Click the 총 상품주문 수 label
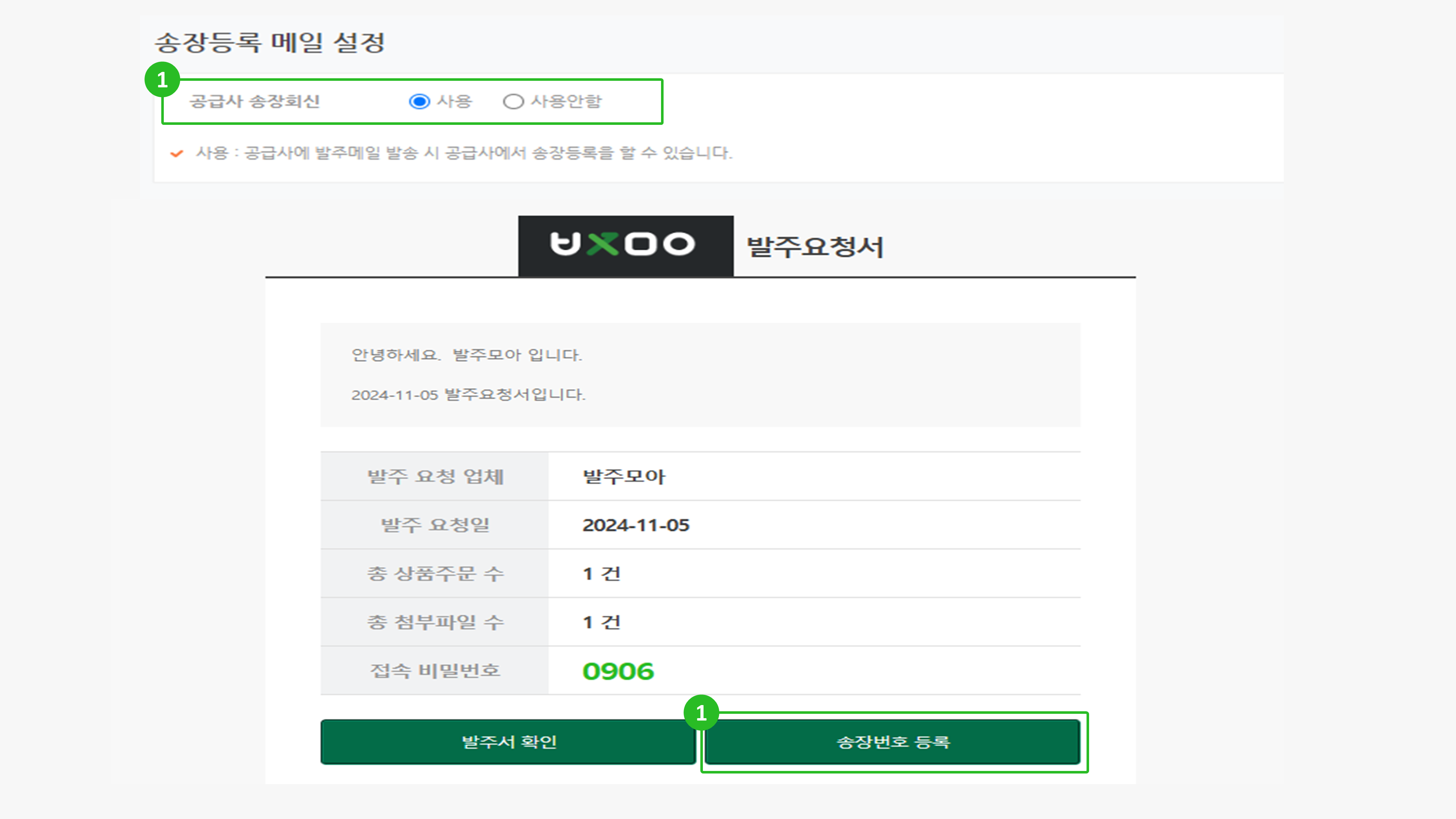The image size is (1456, 819). (x=435, y=574)
